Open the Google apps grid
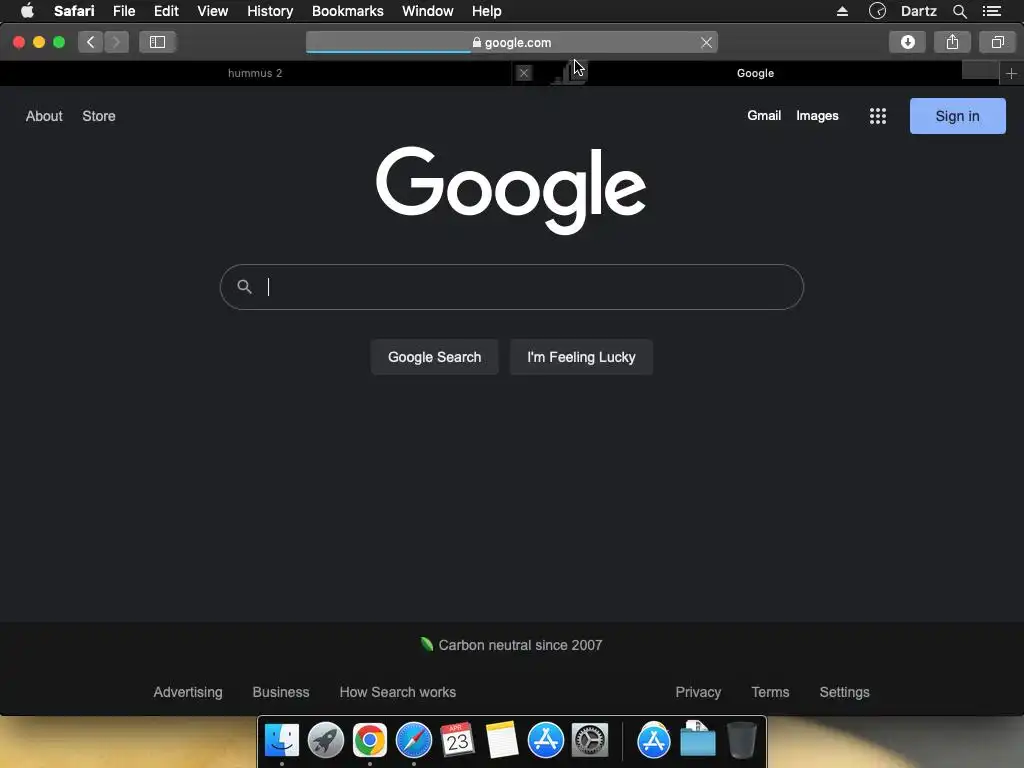 [x=878, y=116]
